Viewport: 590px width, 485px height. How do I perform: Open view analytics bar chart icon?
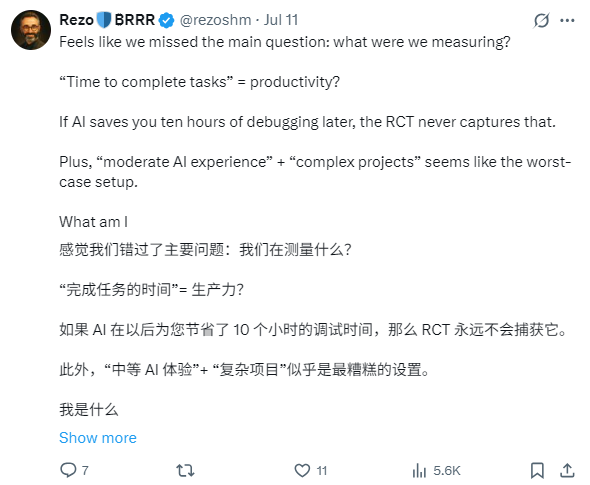pyautogui.click(x=419, y=470)
